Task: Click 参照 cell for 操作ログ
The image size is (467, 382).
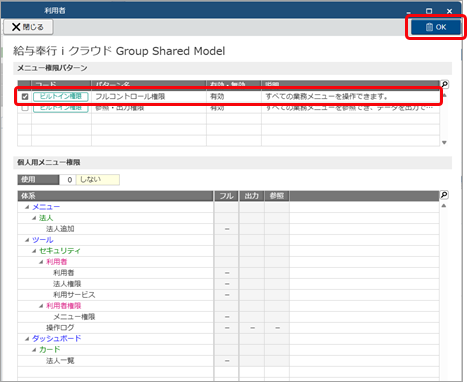Action: (x=277, y=328)
